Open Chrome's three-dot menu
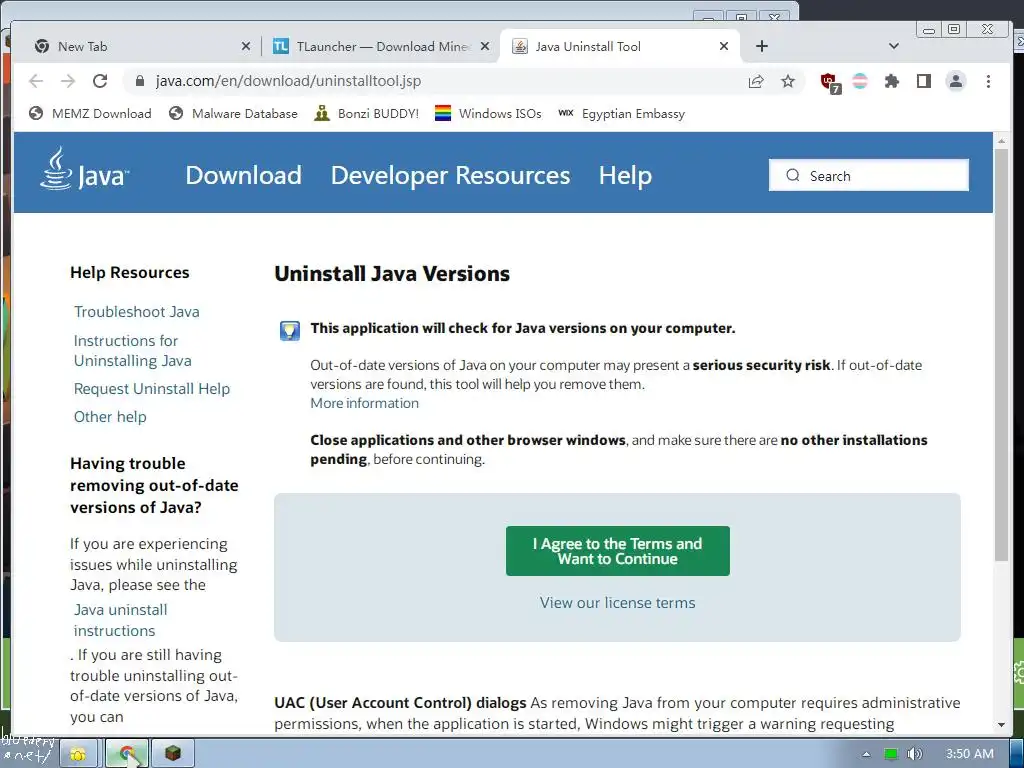Viewport: 1024px width, 768px height. (x=988, y=81)
